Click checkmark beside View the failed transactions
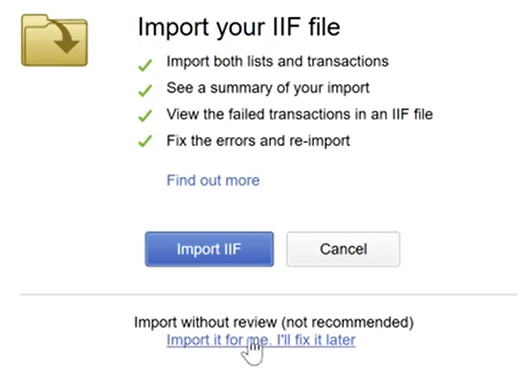Image resolution: width=528 pixels, height=369 pixels. [x=145, y=116]
